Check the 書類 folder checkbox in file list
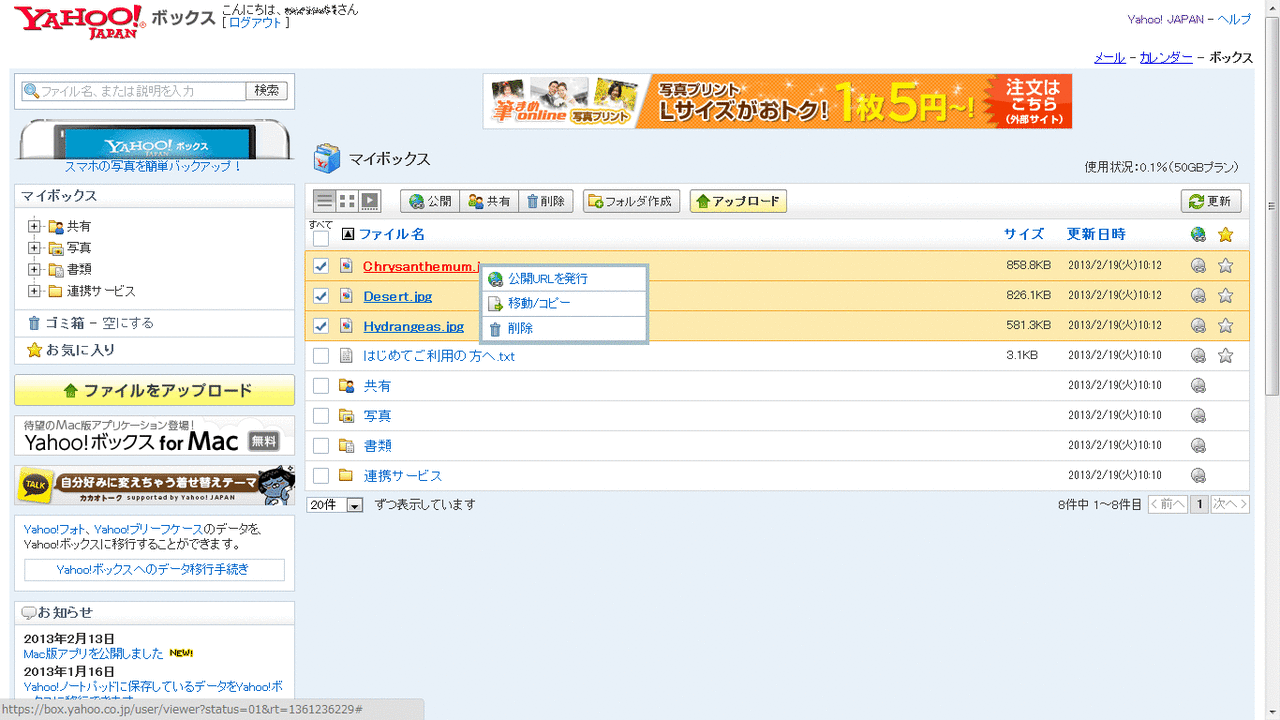The width and height of the screenshot is (1280, 720). [321, 446]
